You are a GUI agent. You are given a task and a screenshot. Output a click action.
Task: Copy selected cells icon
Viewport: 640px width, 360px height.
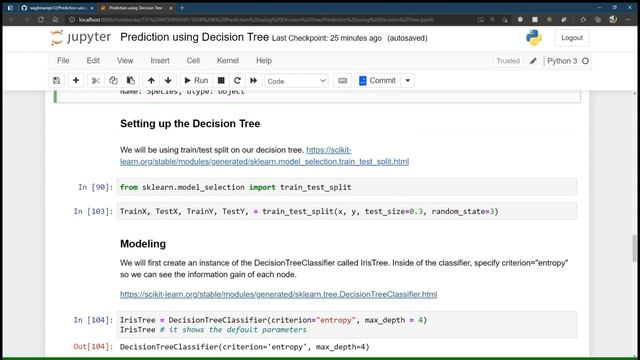pyautogui.click(x=113, y=81)
